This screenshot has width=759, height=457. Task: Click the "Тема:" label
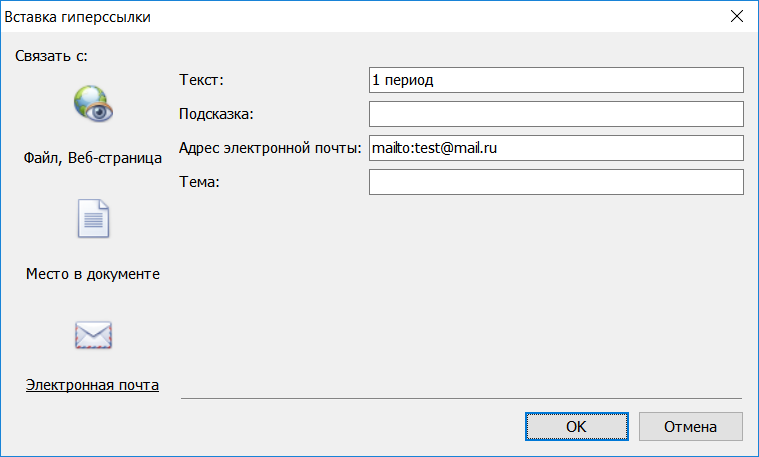point(199,182)
